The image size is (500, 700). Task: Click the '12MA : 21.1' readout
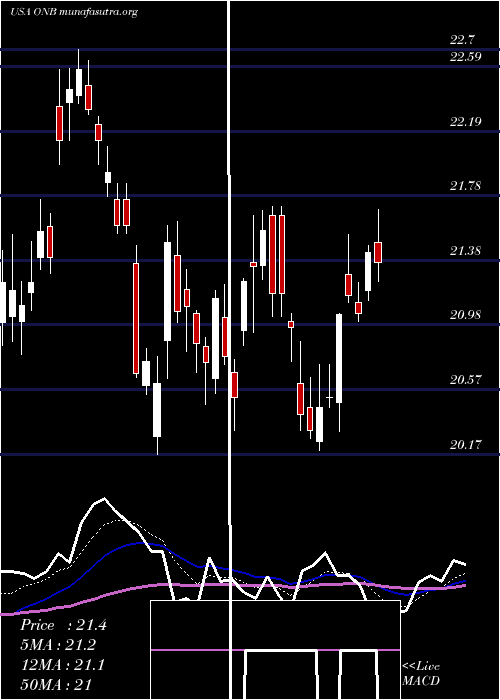tap(63, 665)
